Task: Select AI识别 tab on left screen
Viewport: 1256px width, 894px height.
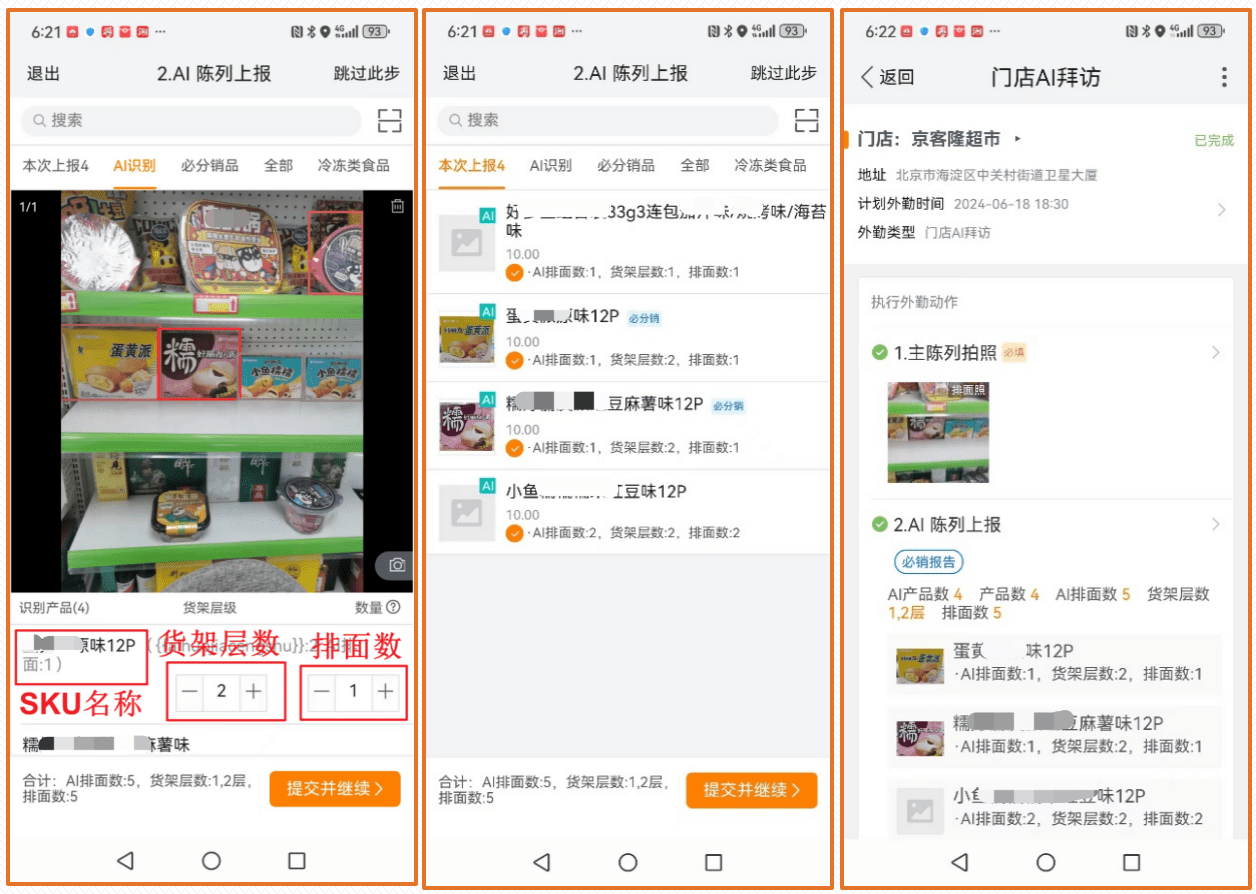Action: tap(134, 165)
